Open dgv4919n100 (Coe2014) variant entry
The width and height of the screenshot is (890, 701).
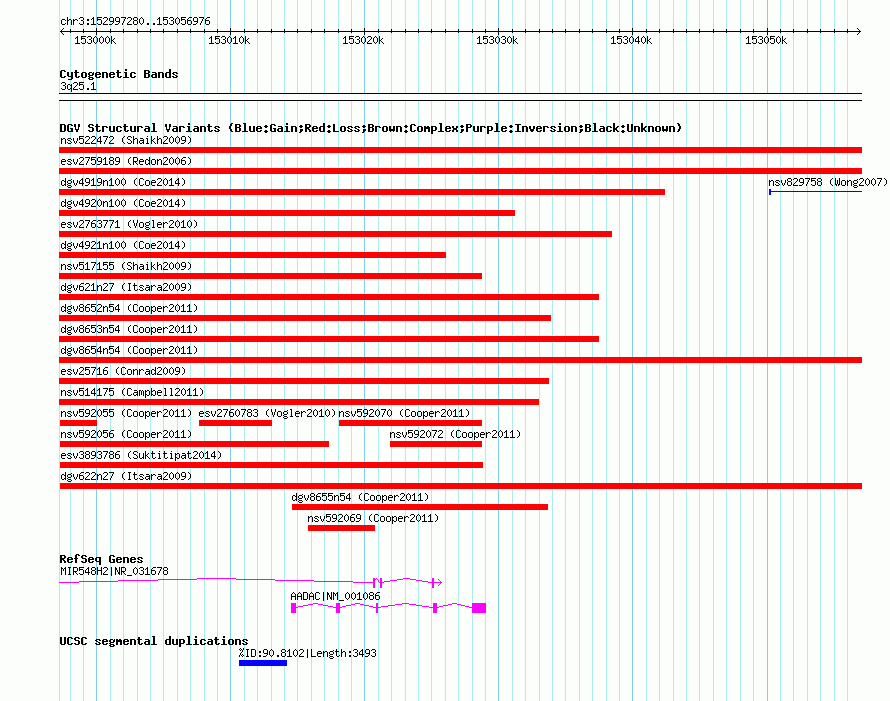tap(123, 182)
